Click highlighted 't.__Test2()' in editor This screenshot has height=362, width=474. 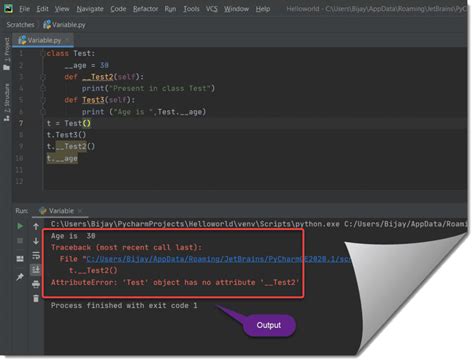click(x=71, y=146)
